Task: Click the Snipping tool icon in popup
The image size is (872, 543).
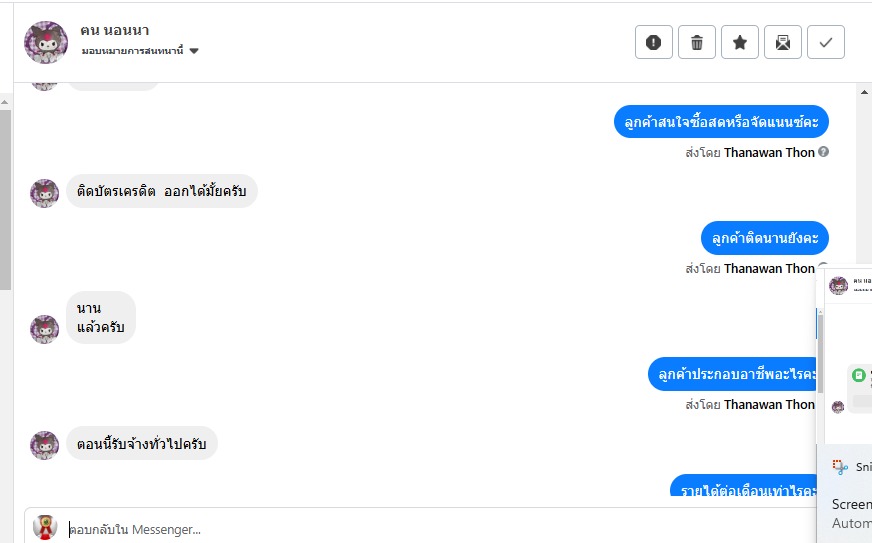Action: (x=840, y=467)
